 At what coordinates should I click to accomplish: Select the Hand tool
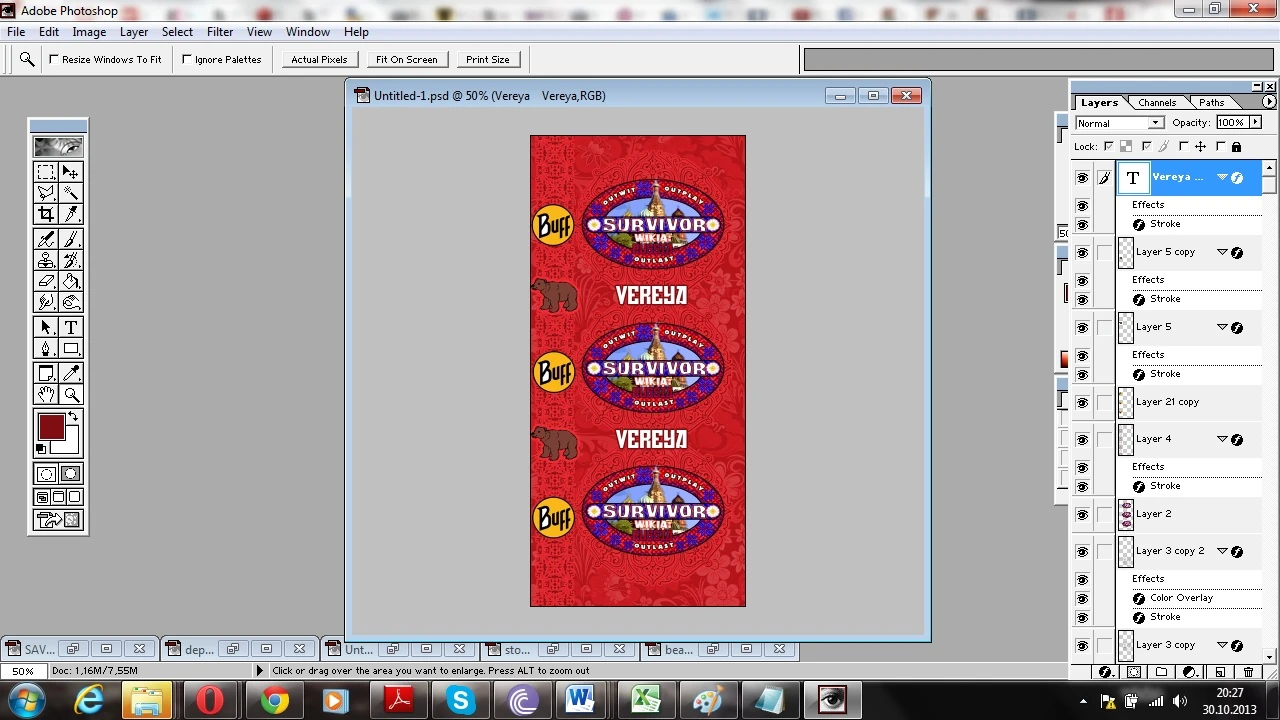(x=46, y=394)
